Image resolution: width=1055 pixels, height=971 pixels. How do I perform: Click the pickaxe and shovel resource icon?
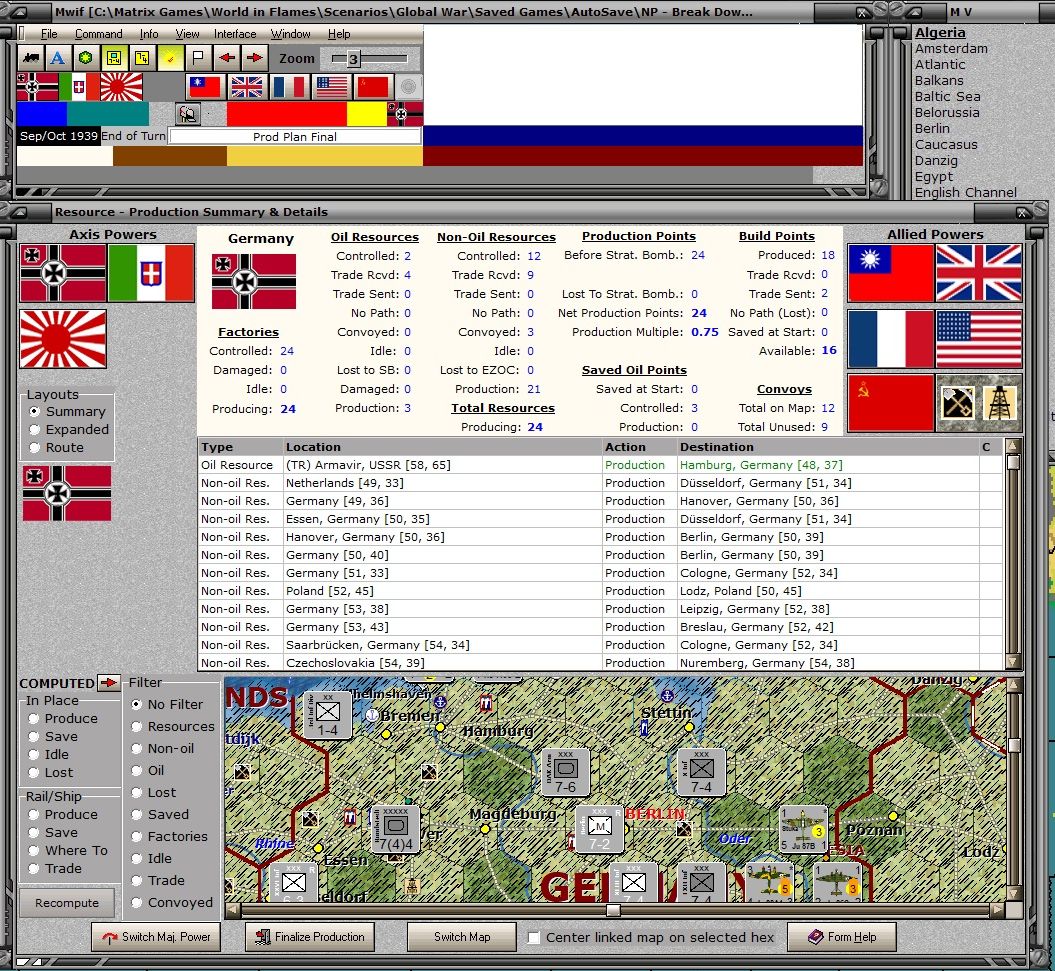click(956, 403)
